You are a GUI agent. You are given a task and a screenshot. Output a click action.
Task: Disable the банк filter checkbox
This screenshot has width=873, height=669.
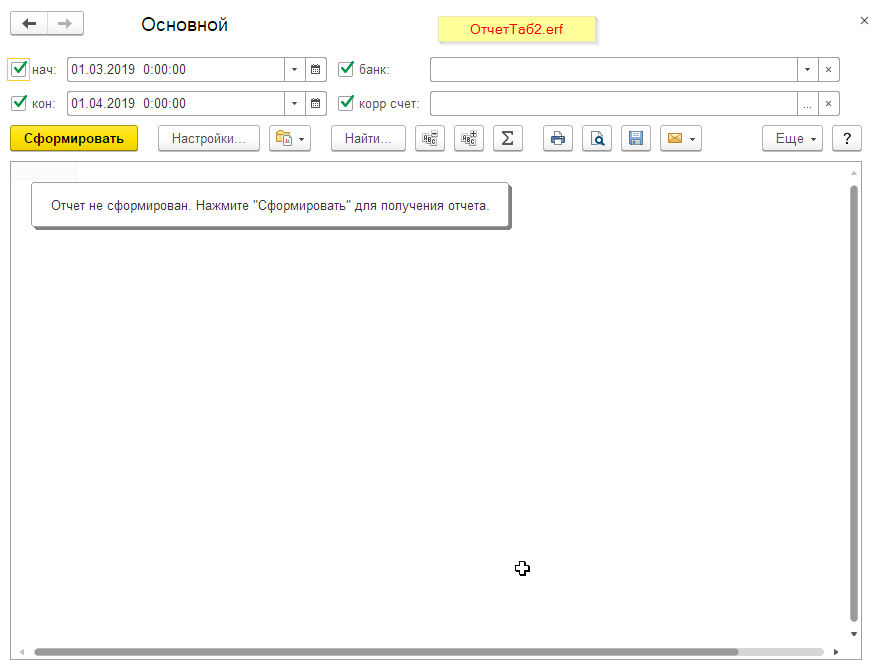coord(346,70)
